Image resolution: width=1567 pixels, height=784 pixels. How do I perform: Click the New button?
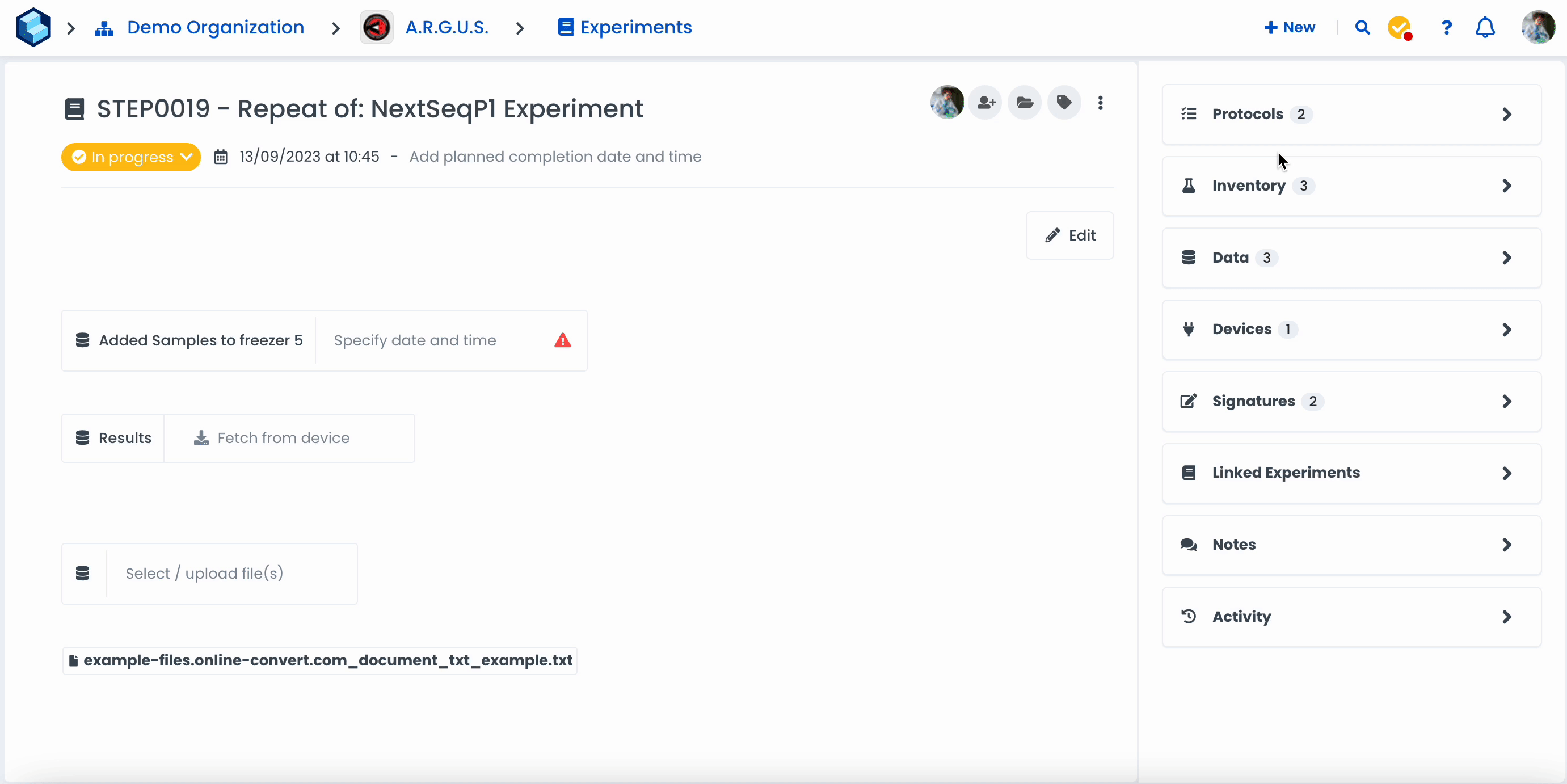coord(1289,27)
